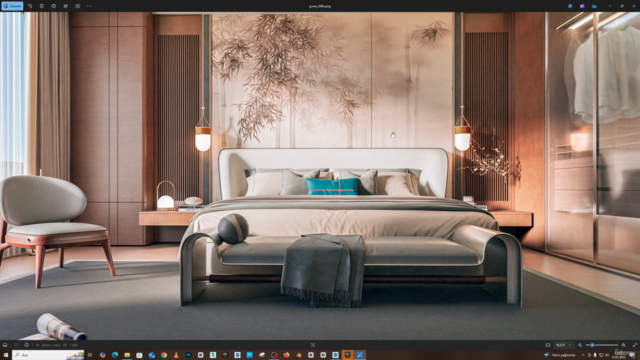This screenshot has width=640, height=360.
Task: Open Microsoft Store from the taskbar
Action: coord(139,355)
